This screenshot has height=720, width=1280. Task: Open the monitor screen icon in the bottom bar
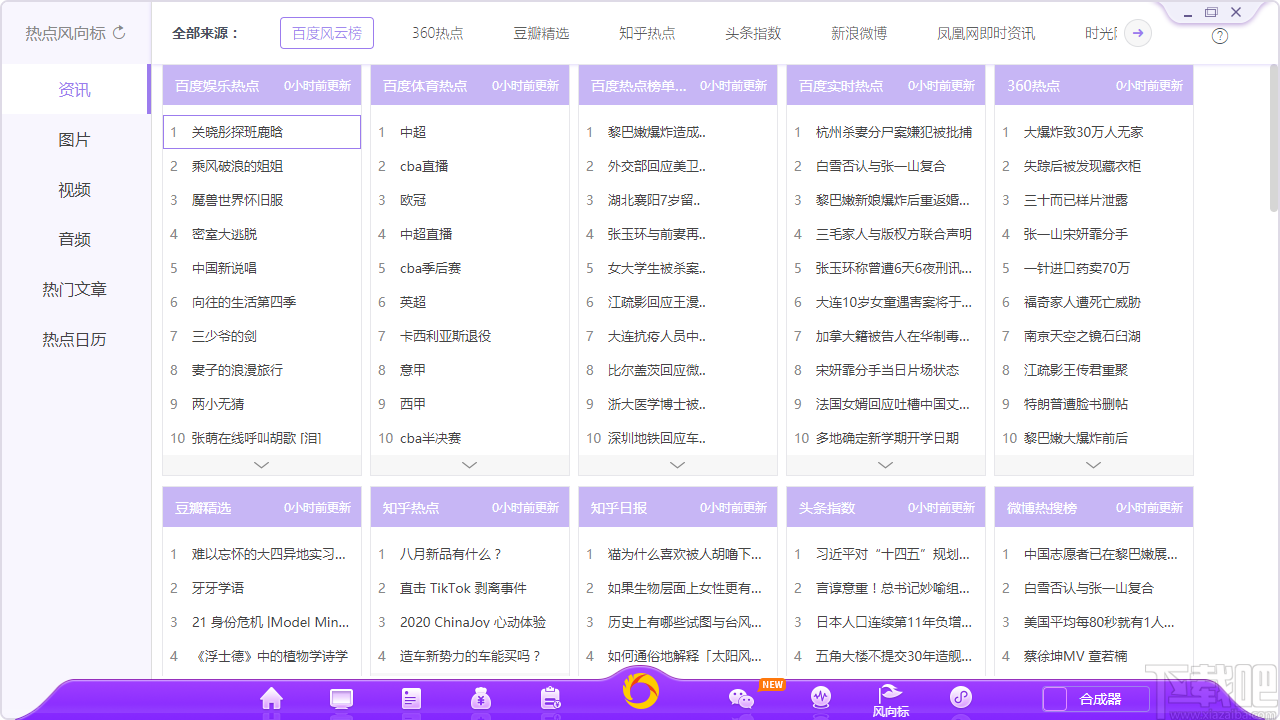pos(341,698)
